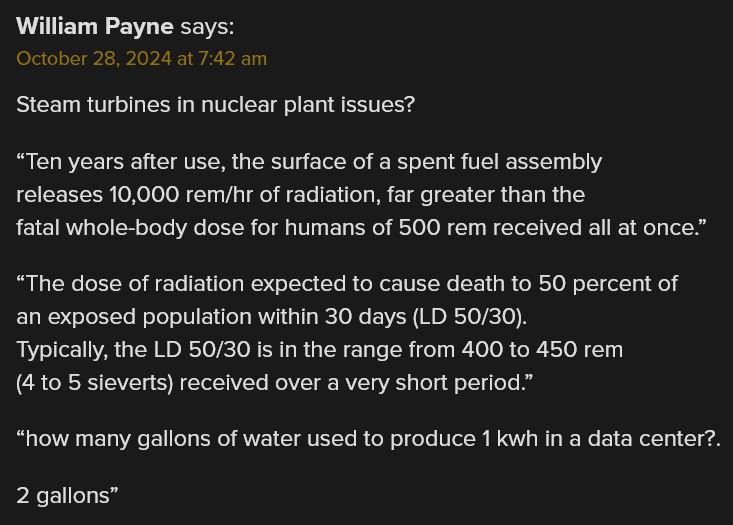733x525 pixels.
Task: Click the line starting "fatal whole-body dose"
Action: click(361, 228)
